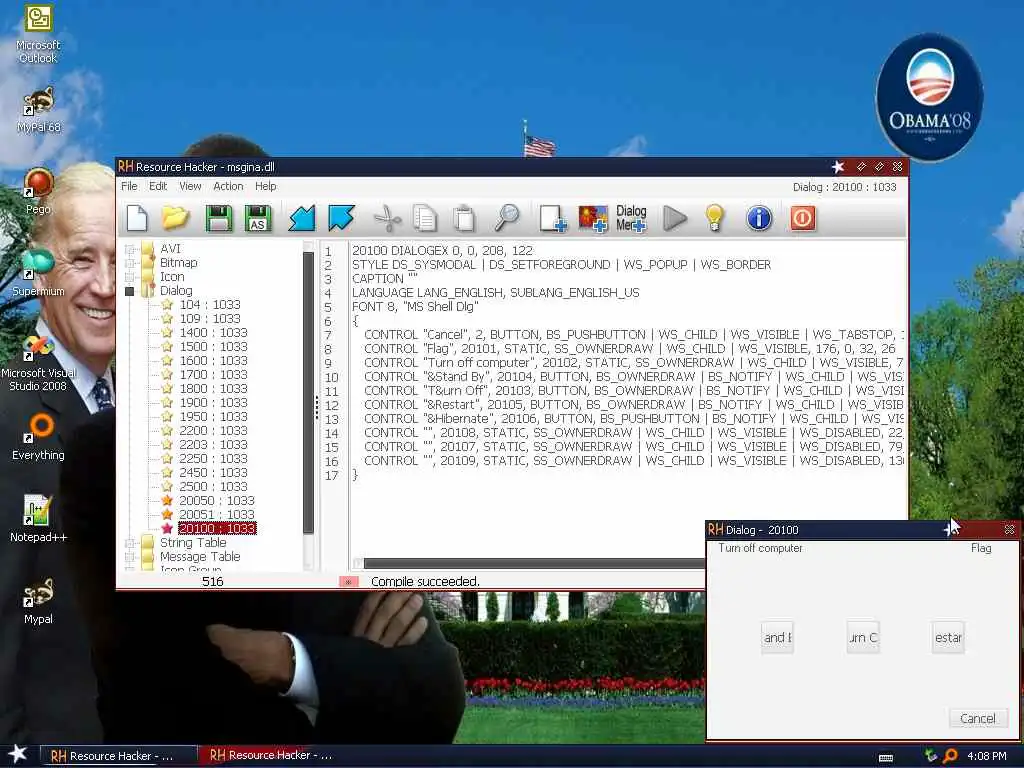Click the import resource blue arrow icon
1024x768 pixels.
pos(302,218)
